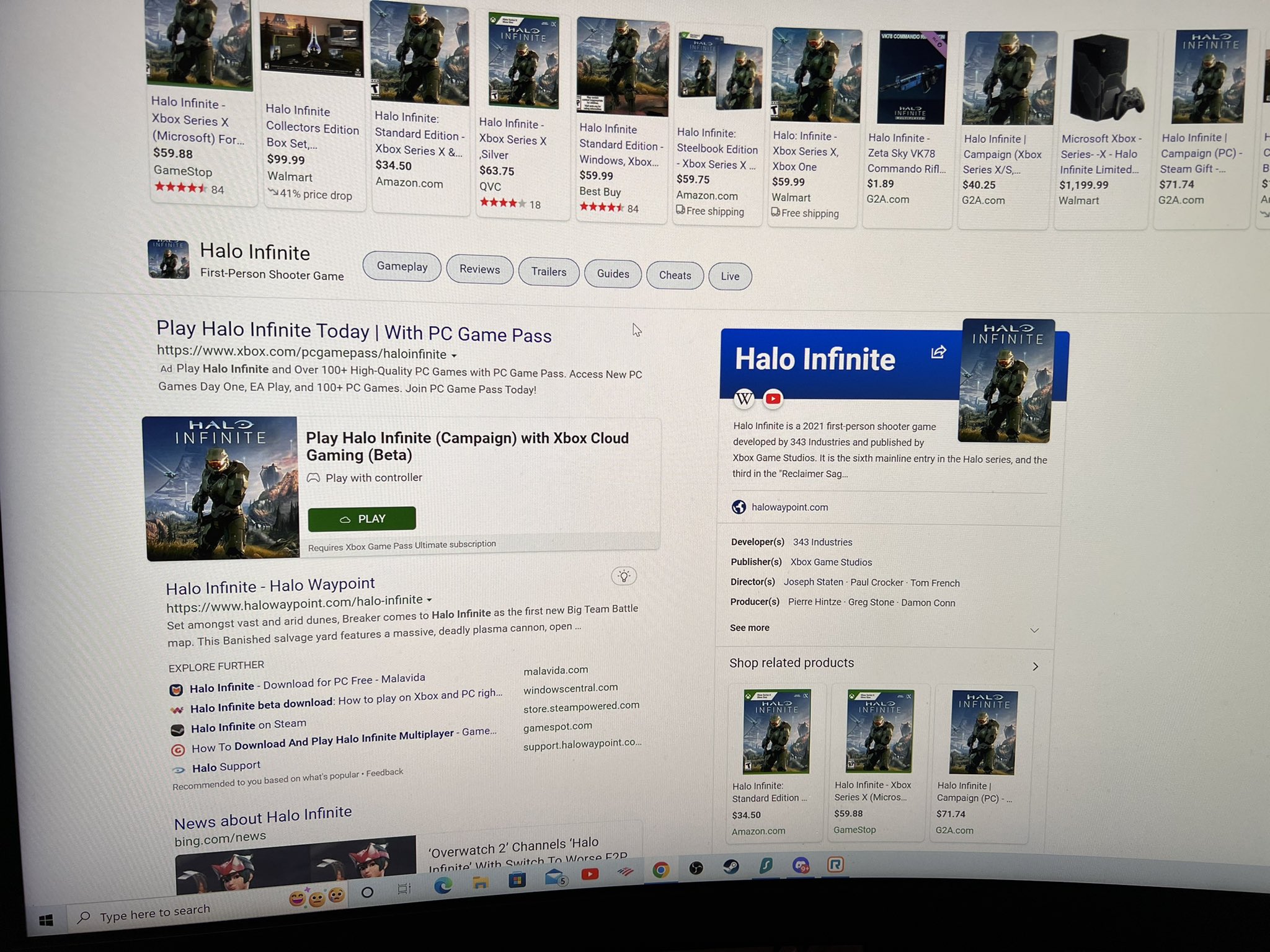The height and width of the screenshot is (952, 1270).
Task: Launch Microsoft Edge from the taskbar
Action: (x=443, y=886)
